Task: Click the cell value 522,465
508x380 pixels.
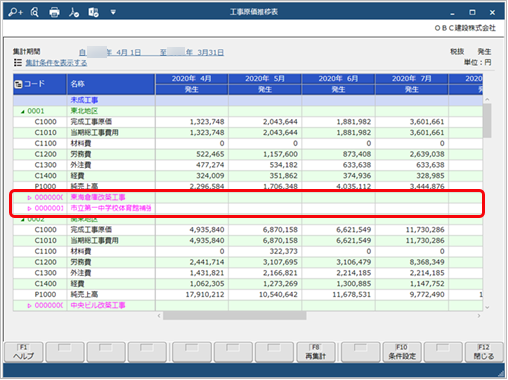Action: [x=210, y=154]
